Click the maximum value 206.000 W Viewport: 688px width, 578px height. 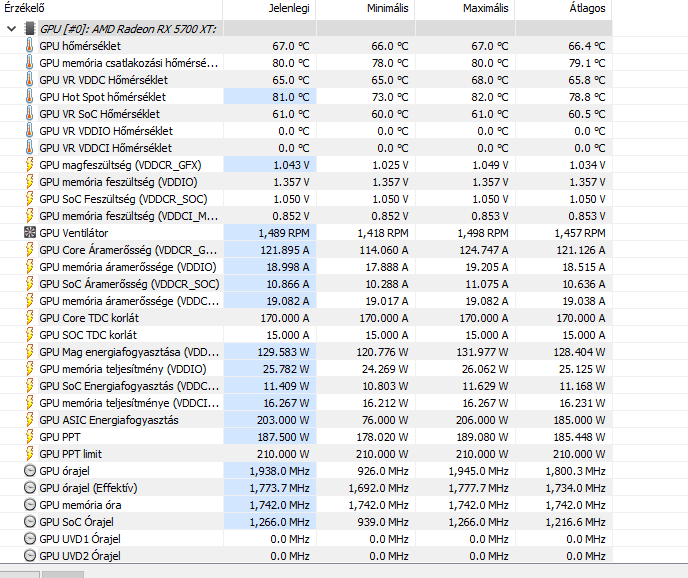coord(482,420)
